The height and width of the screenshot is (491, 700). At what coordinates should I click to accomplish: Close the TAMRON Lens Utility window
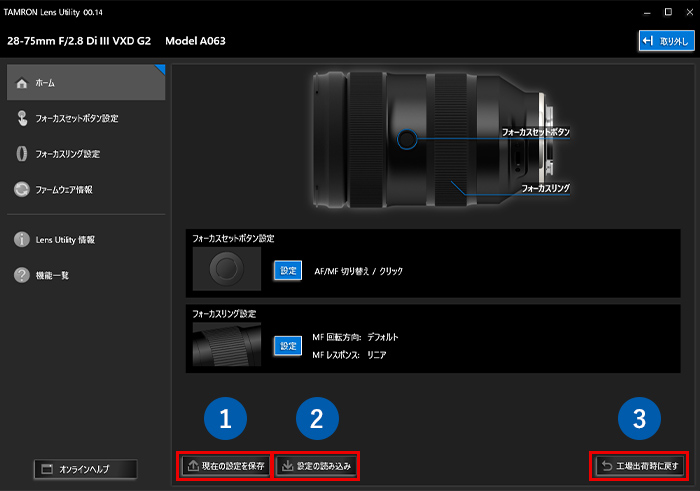point(690,12)
